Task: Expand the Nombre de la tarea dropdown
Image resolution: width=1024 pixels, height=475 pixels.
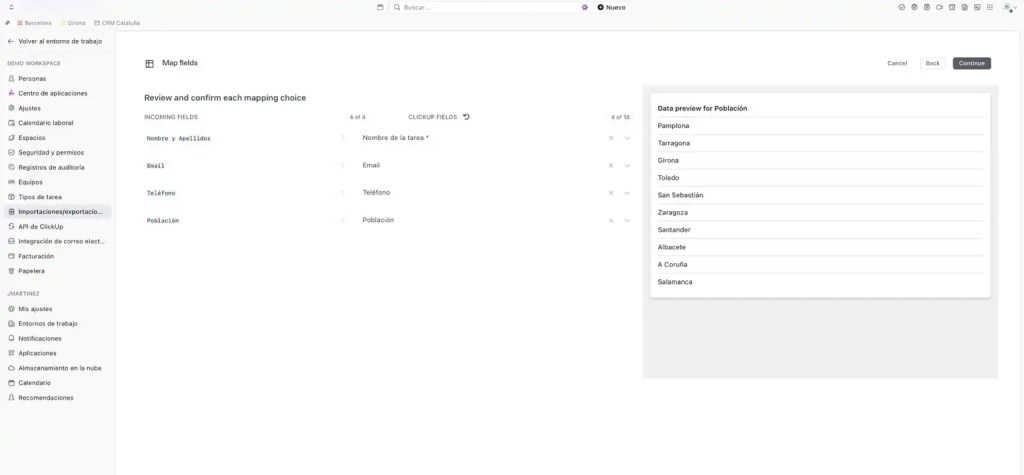Action: pyautogui.click(x=627, y=138)
